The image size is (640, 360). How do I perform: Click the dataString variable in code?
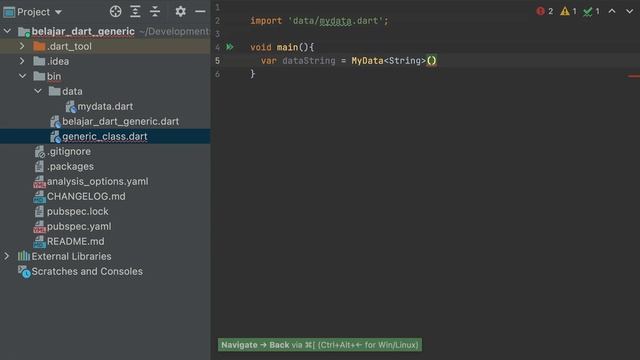tap(309, 61)
